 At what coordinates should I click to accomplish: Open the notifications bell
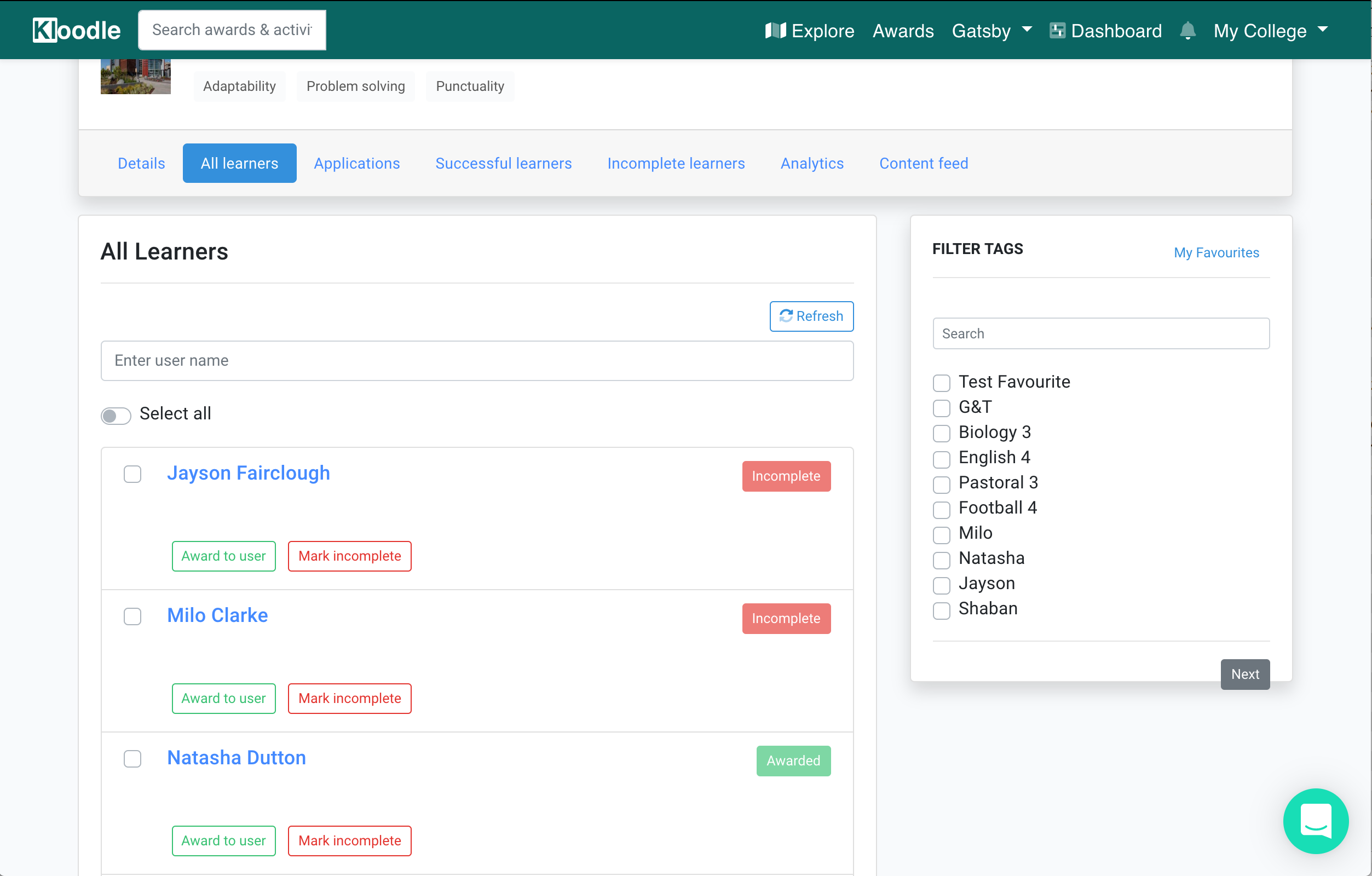[x=1187, y=30]
